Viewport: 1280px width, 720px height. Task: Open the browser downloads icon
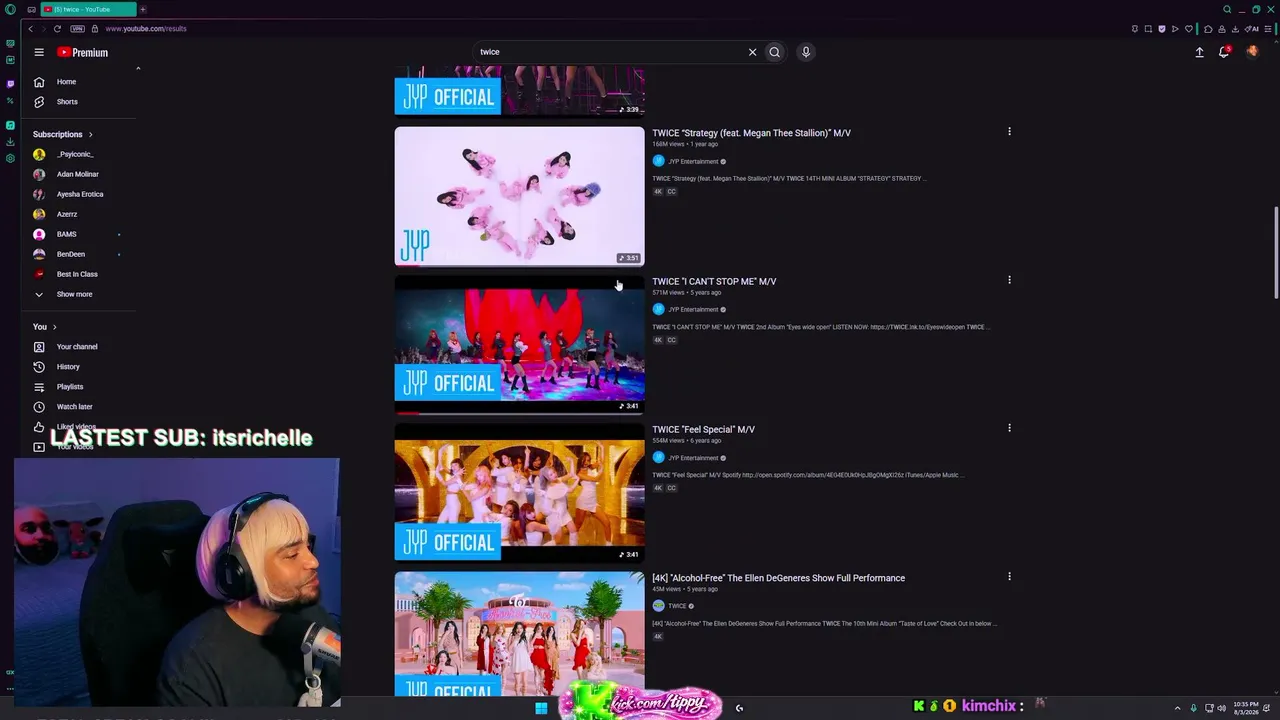(x=1235, y=29)
